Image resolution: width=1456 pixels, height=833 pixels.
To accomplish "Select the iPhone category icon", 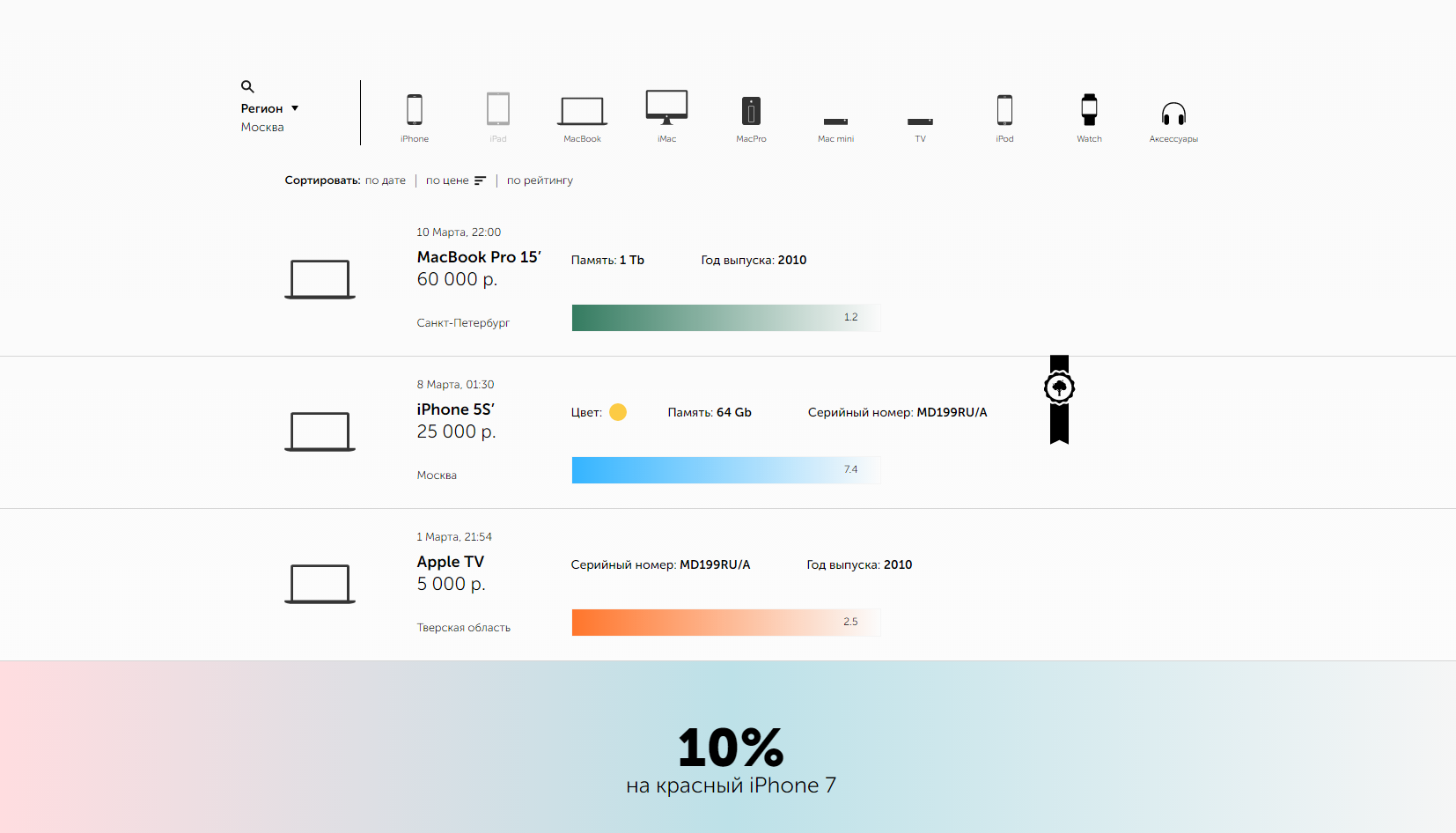I will (415, 110).
